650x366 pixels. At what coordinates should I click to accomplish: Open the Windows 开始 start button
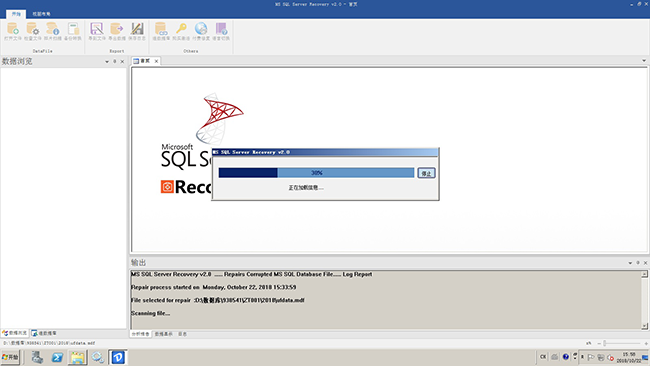(x=10, y=357)
